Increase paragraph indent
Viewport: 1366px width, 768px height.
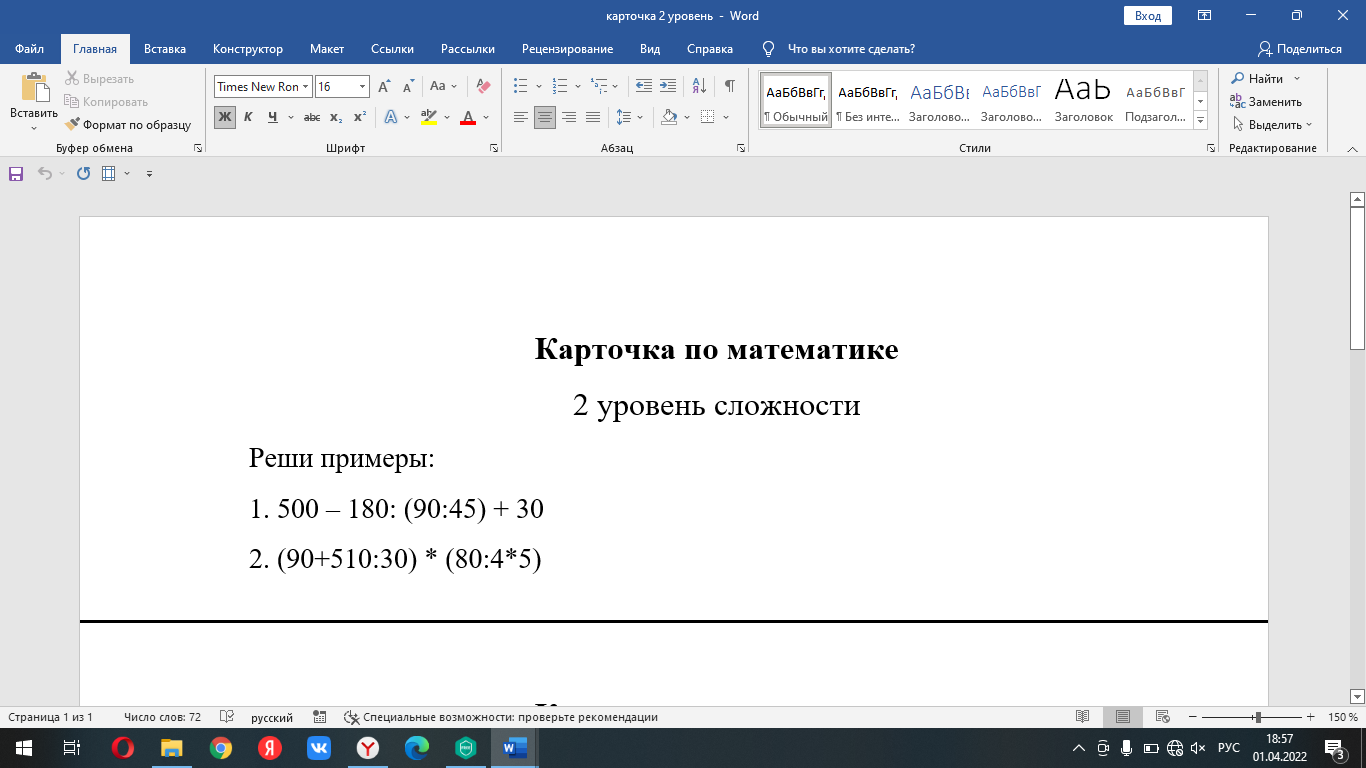click(668, 86)
